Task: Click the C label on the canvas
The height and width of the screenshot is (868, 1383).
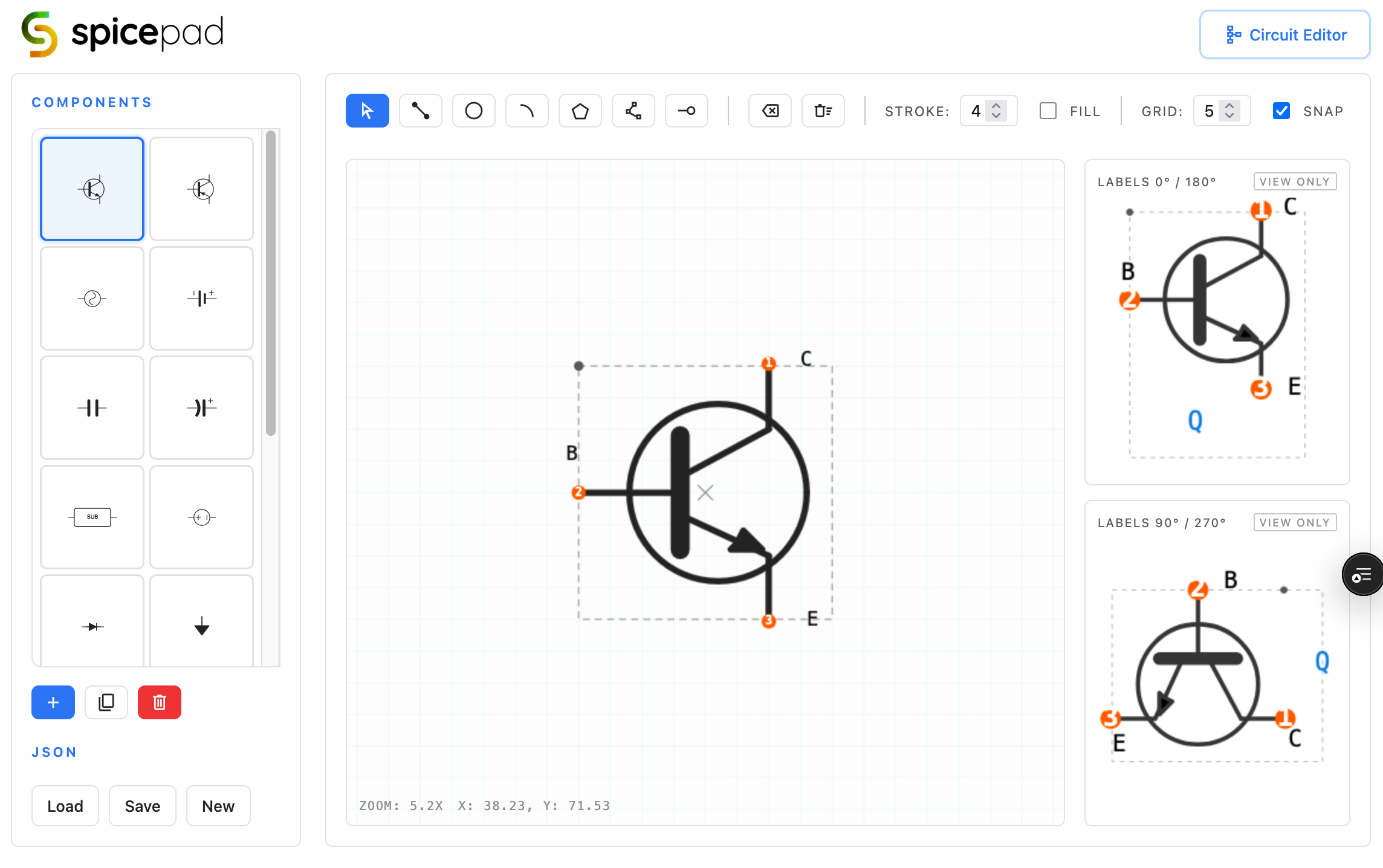Action: [x=806, y=358]
